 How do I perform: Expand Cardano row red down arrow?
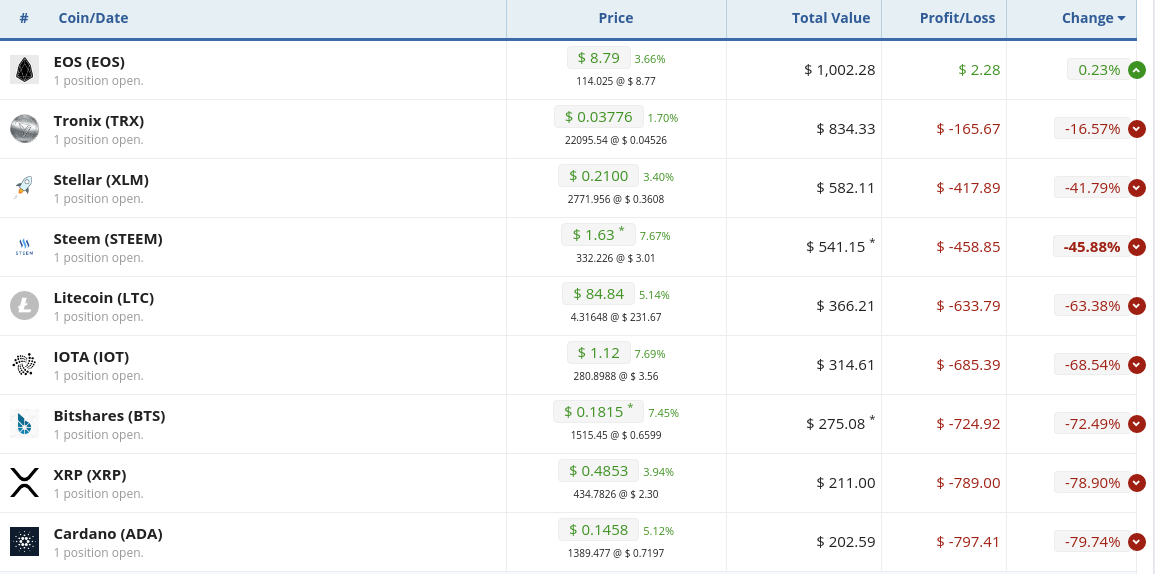1137,542
